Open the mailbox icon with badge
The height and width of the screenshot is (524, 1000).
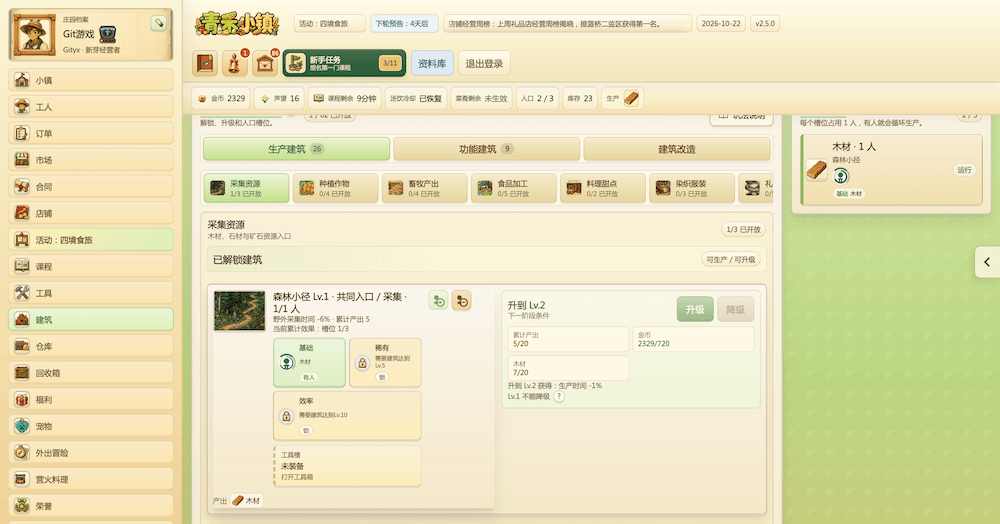(x=265, y=63)
